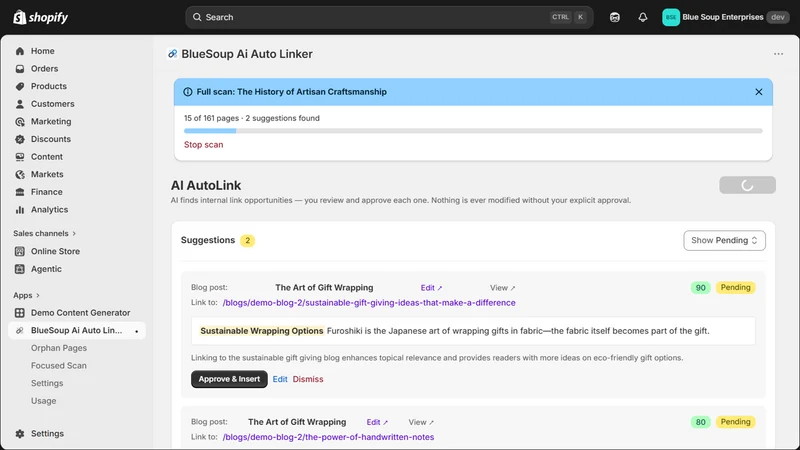Viewport: 800px width, 450px height.
Task: Click View beside the first Art of Gift Wrapping title
Action: click(503, 288)
